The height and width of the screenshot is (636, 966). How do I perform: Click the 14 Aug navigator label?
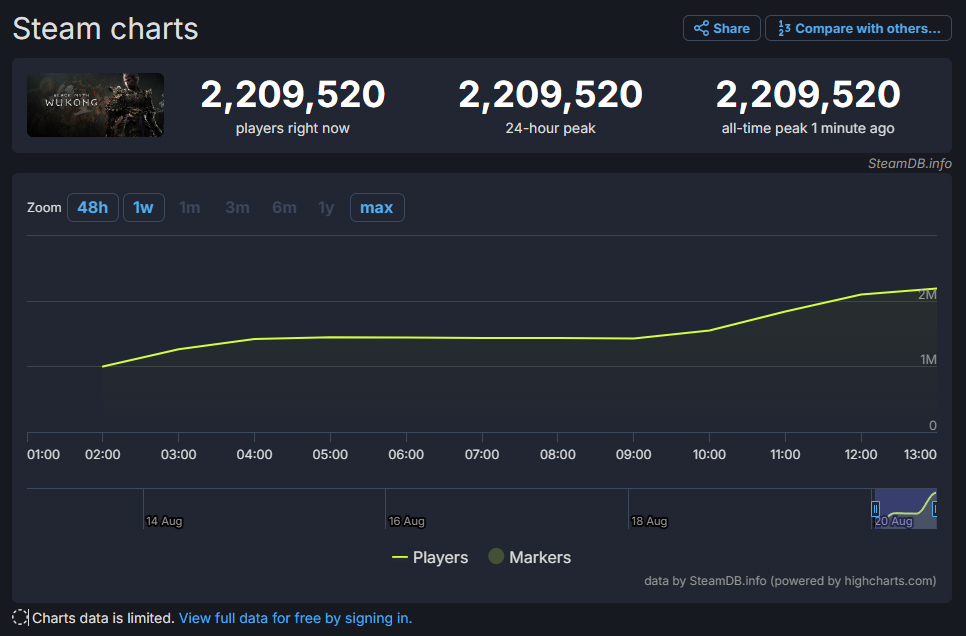pyautogui.click(x=164, y=521)
